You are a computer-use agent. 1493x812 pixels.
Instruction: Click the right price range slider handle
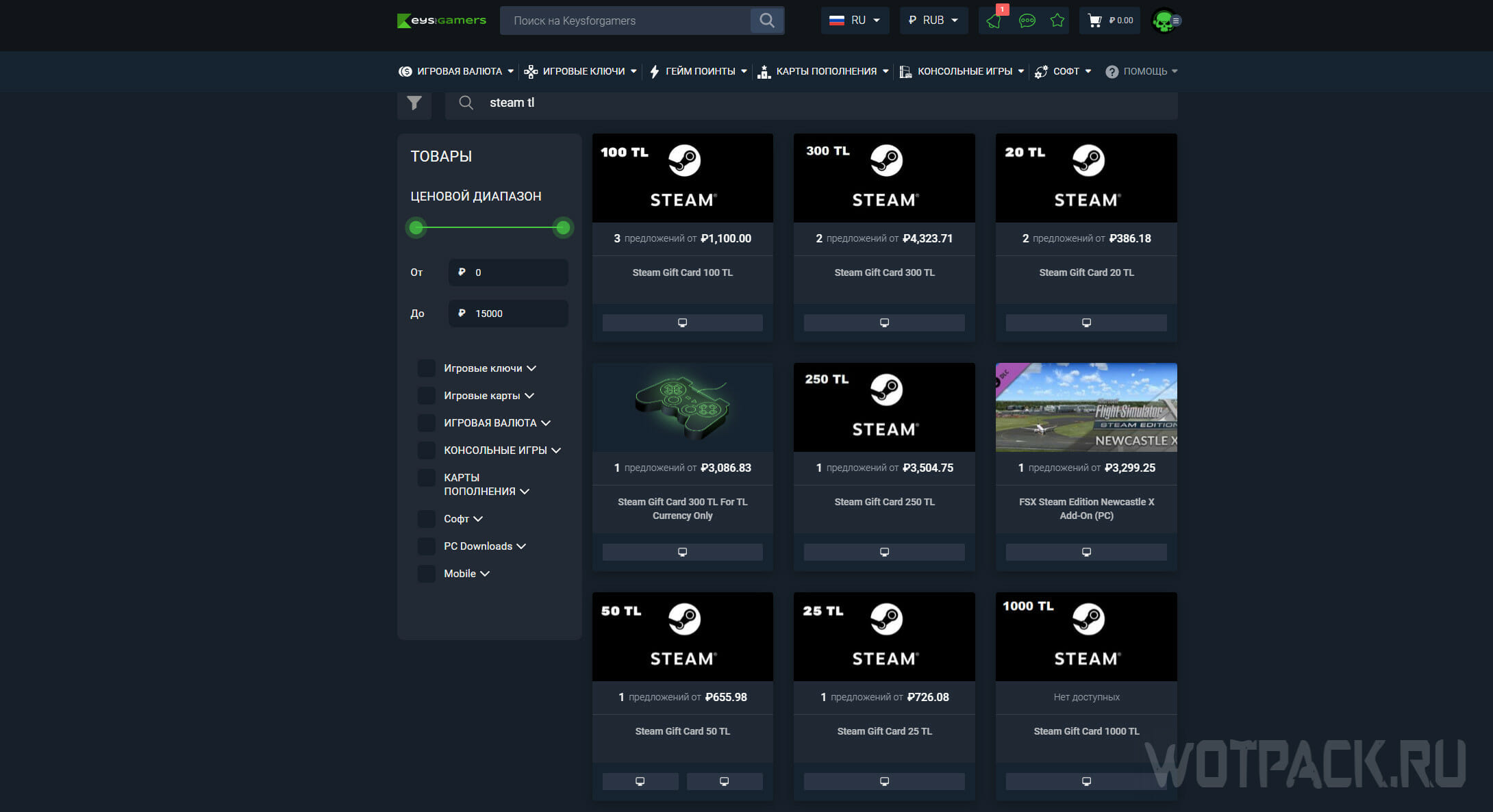563,227
